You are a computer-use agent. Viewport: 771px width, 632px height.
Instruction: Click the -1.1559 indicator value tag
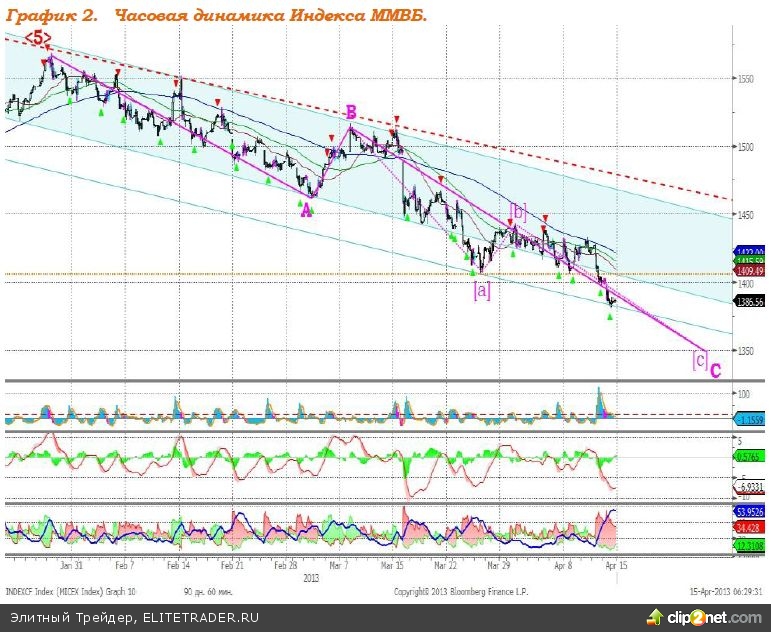750,421
